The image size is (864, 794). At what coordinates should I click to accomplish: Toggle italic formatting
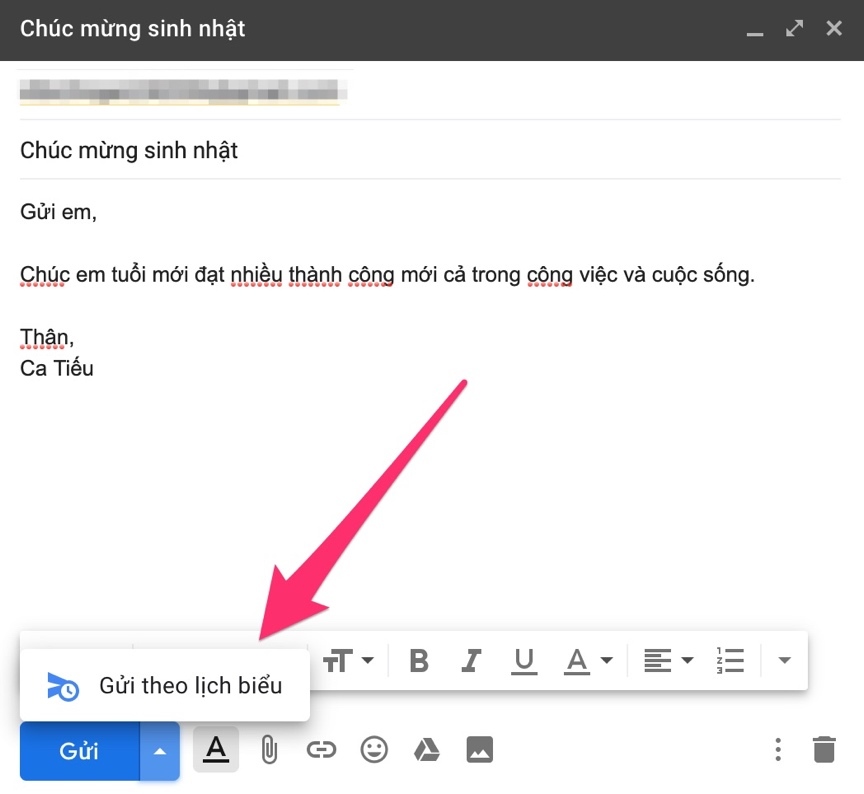471,660
